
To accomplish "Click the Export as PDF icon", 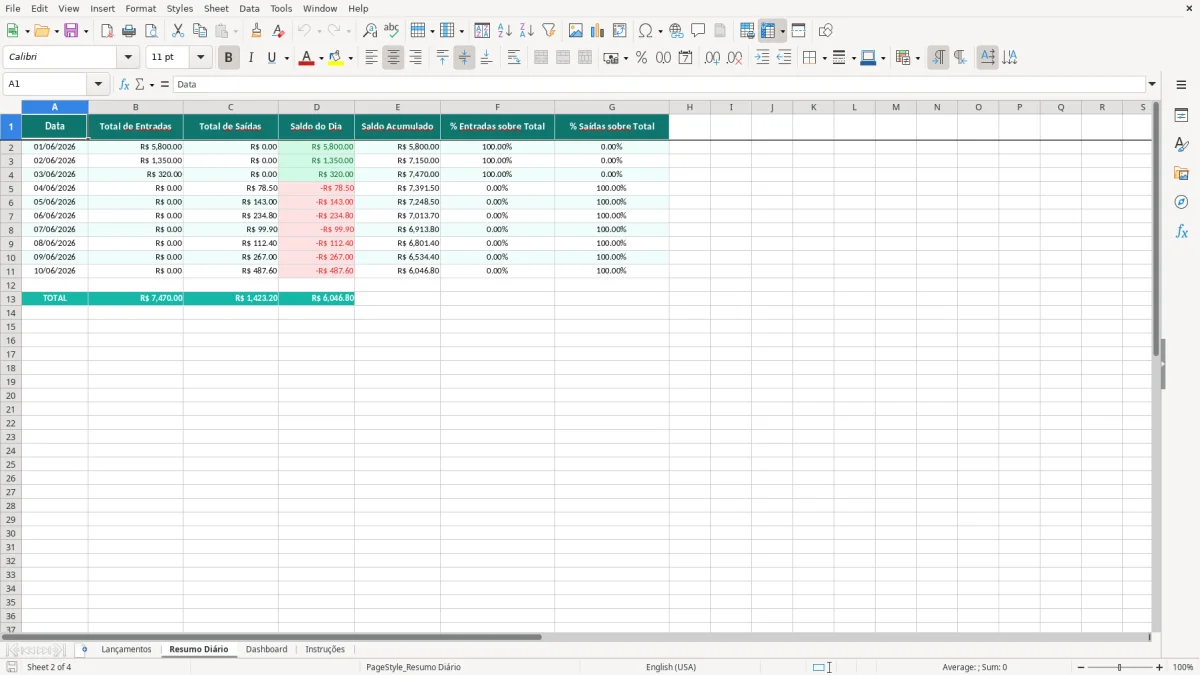I will [107, 31].
